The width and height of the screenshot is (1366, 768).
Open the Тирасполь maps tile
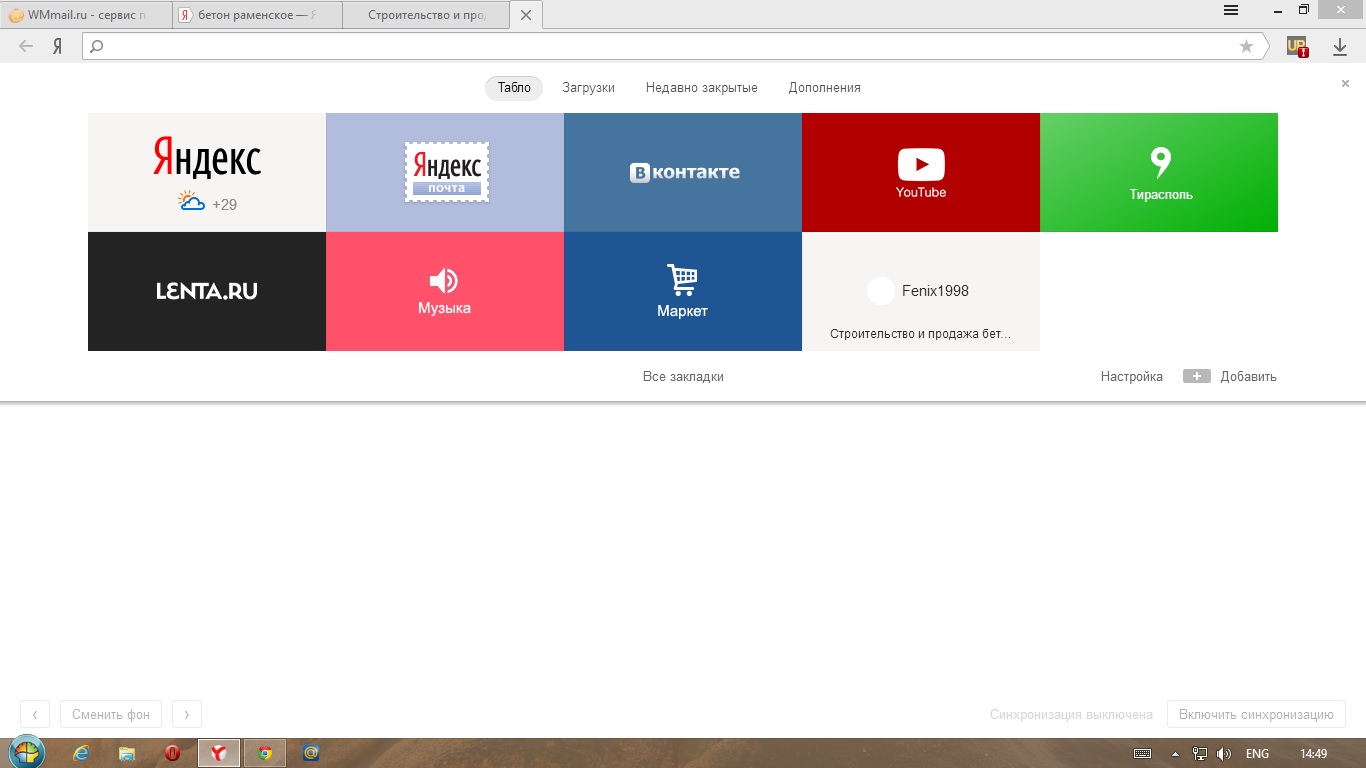(1159, 172)
